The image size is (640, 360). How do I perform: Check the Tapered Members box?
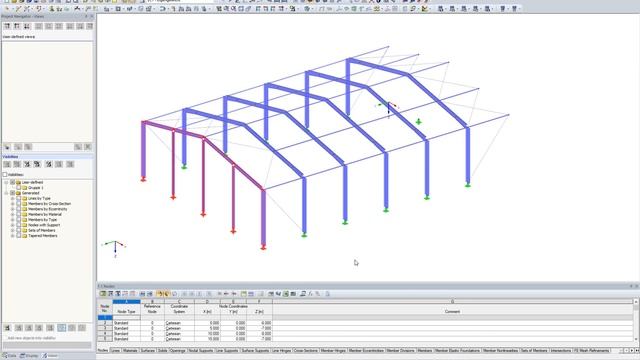point(19,236)
